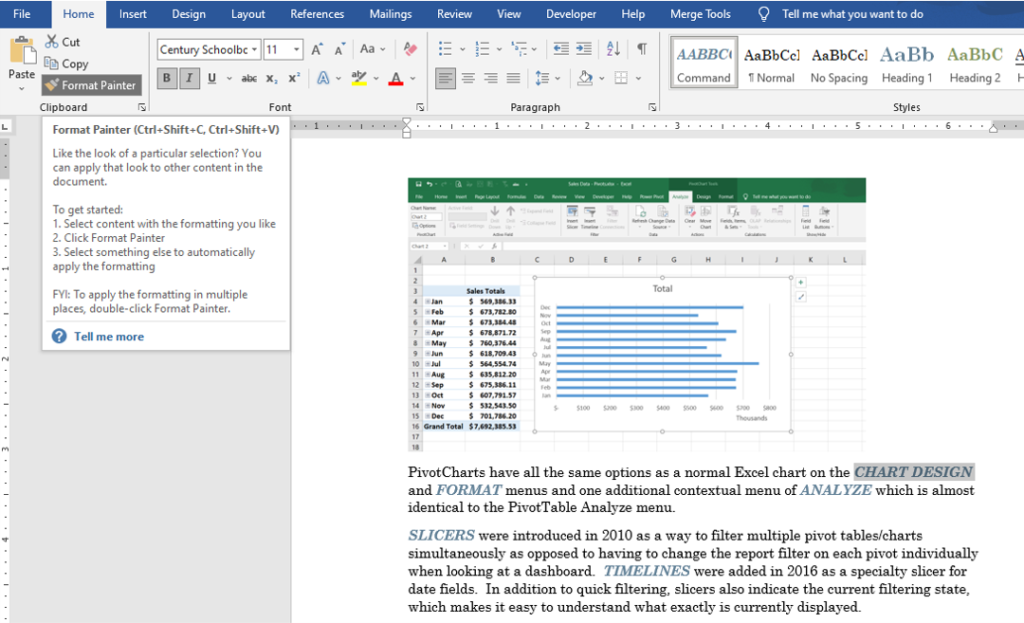The width and height of the screenshot is (1024, 623).
Task: Apply multilevel list icon
Action: pos(519,49)
